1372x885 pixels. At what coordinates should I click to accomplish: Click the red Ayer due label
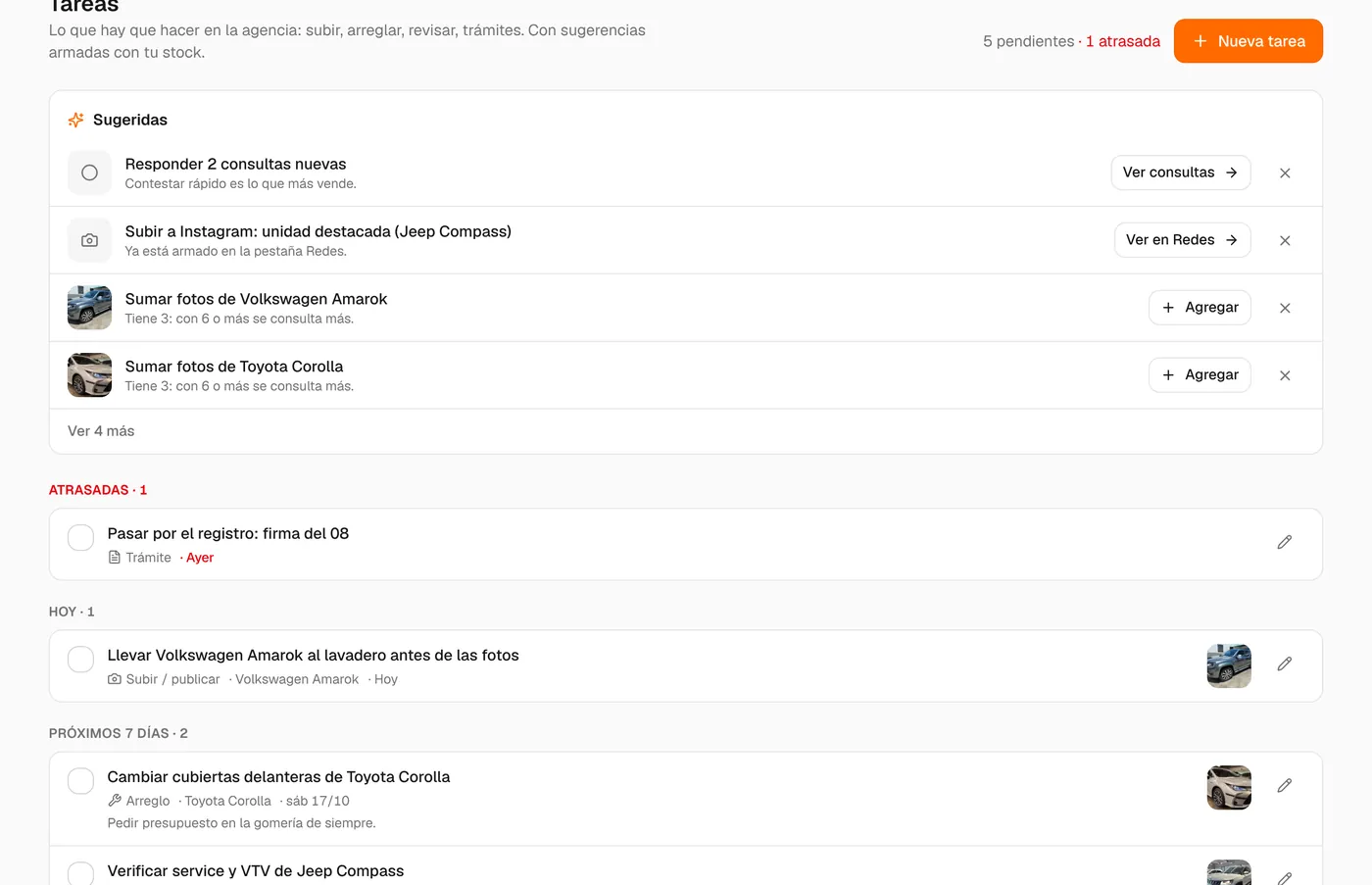click(x=200, y=558)
